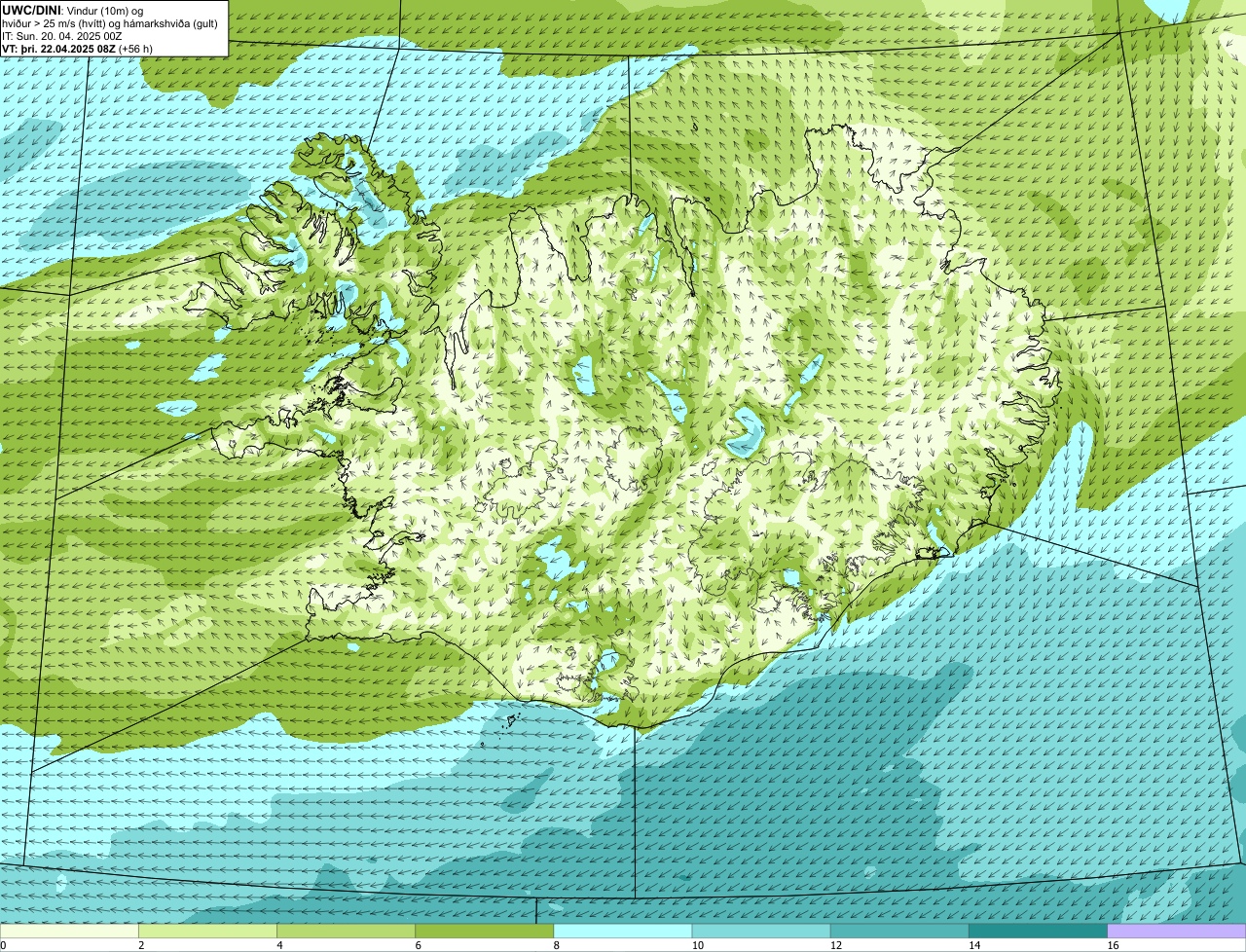
Task: Select the light green 2–4 legend swatch
Action: coord(207,931)
